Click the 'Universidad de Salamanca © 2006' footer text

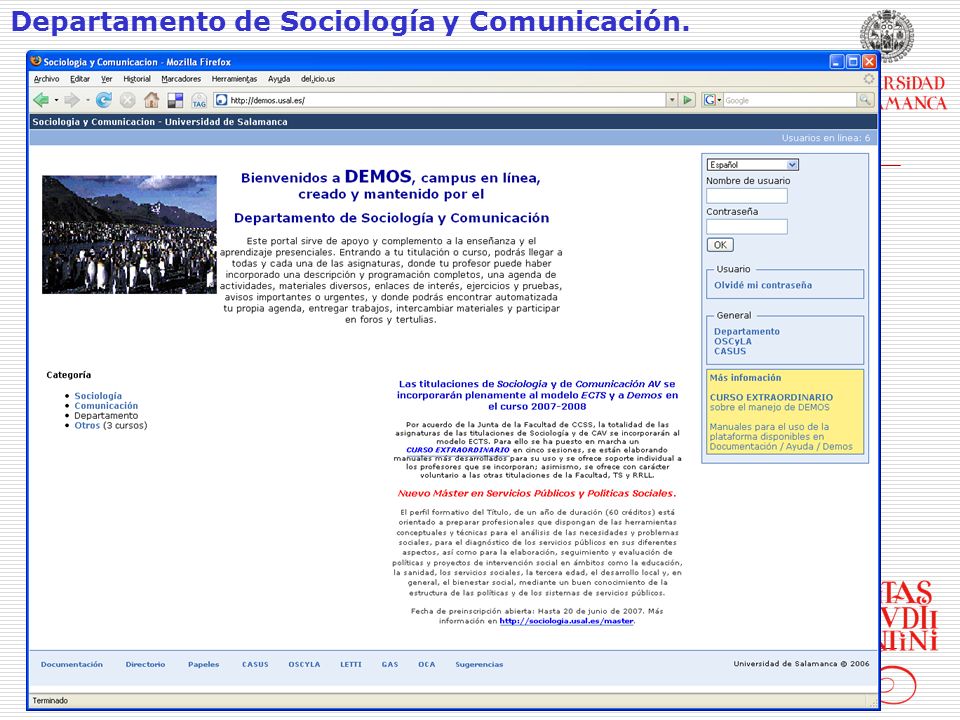pyautogui.click(x=801, y=664)
